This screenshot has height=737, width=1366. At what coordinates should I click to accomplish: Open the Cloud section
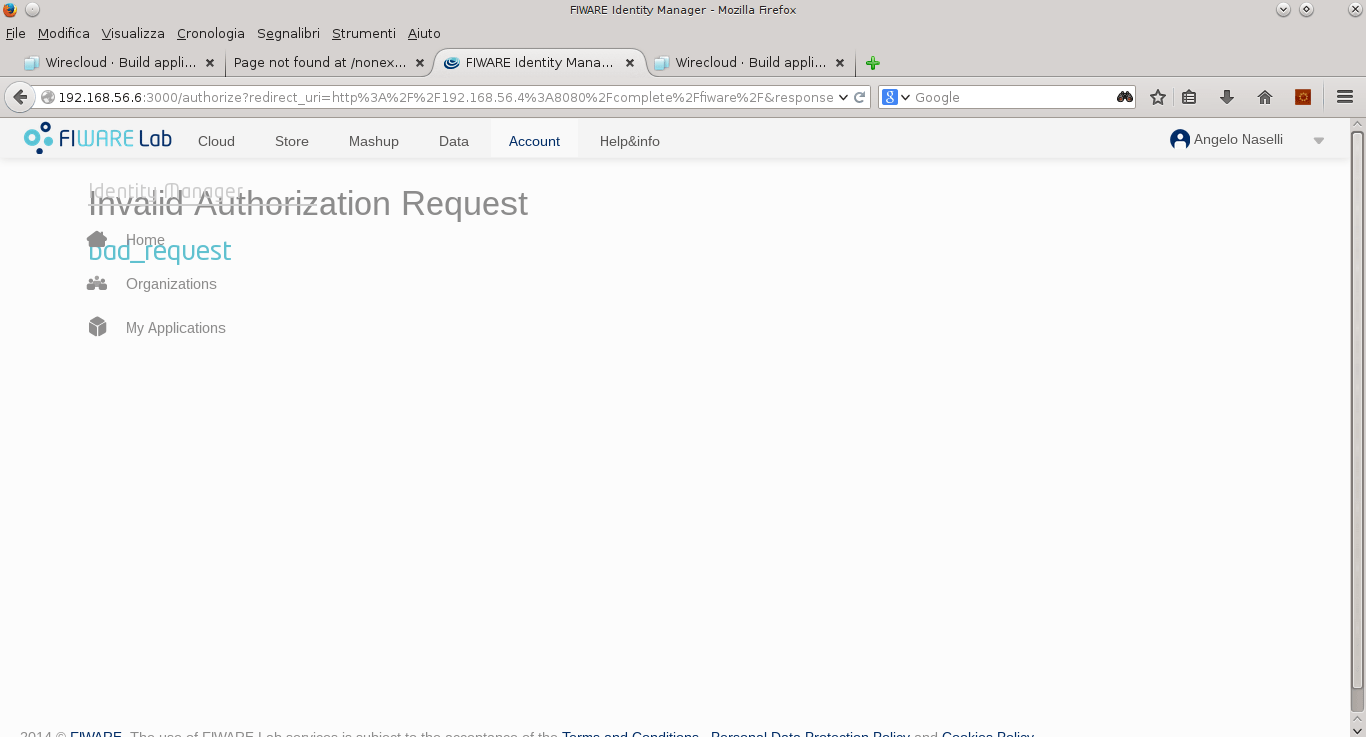[x=216, y=141]
